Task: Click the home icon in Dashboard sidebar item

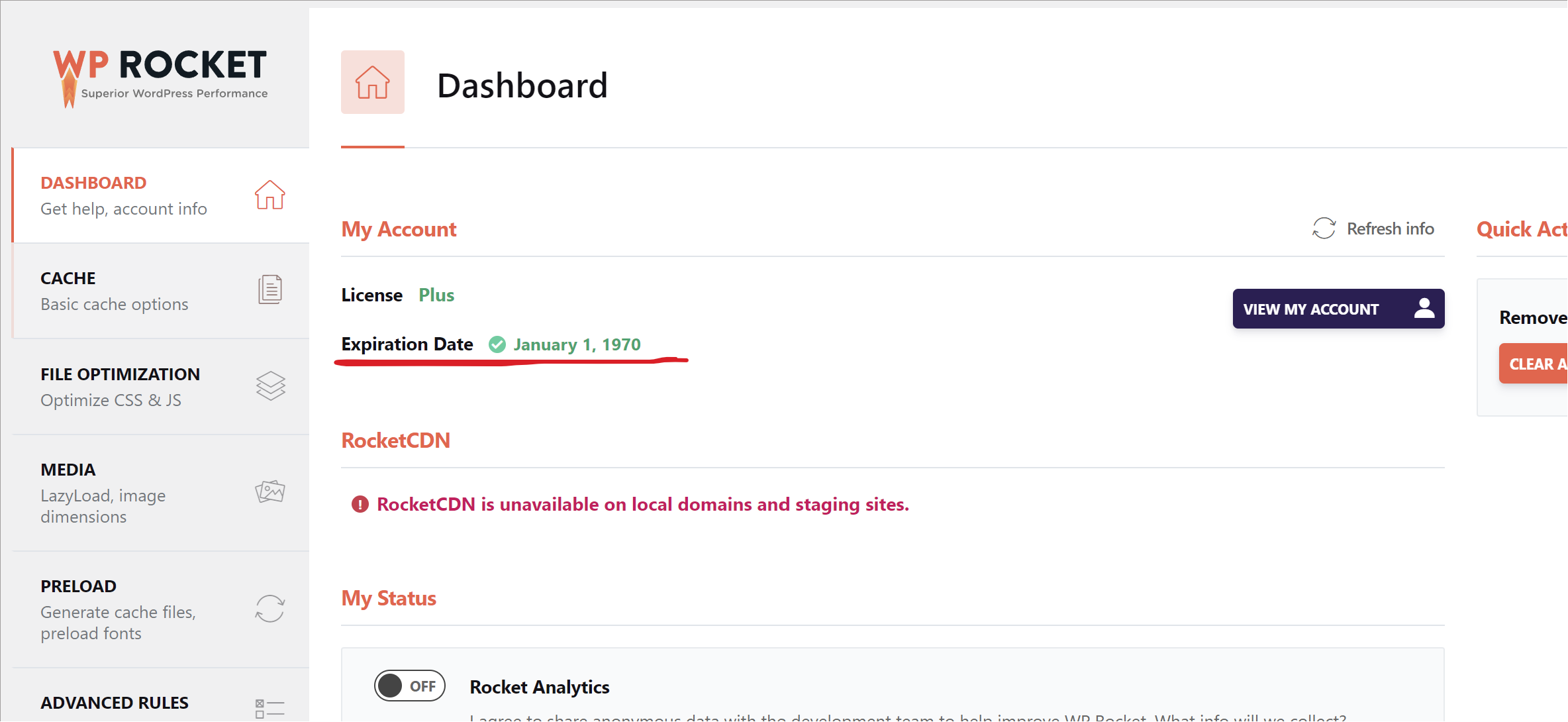Action: coord(270,195)
